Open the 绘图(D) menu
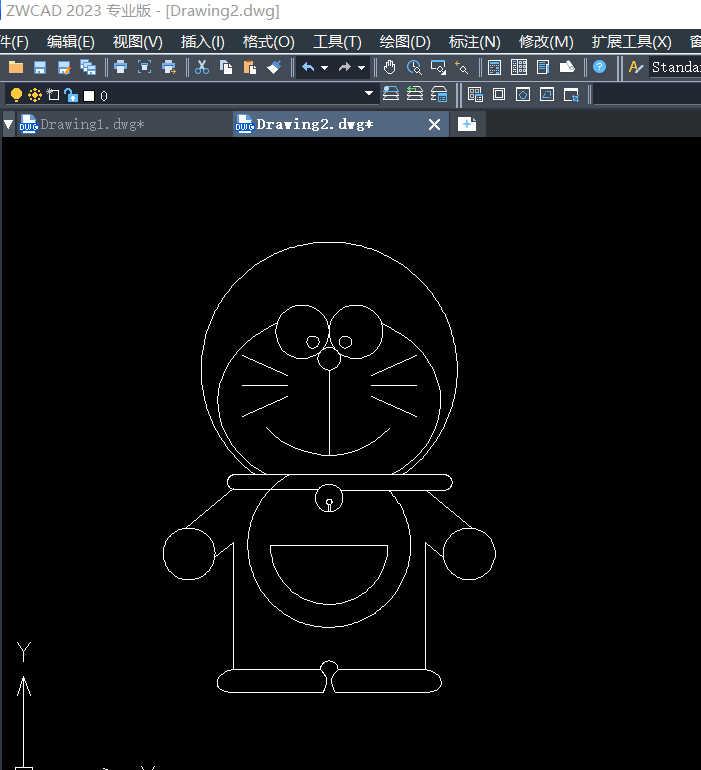The height and width of the screenshot is (770, 701). coord(404,41)
